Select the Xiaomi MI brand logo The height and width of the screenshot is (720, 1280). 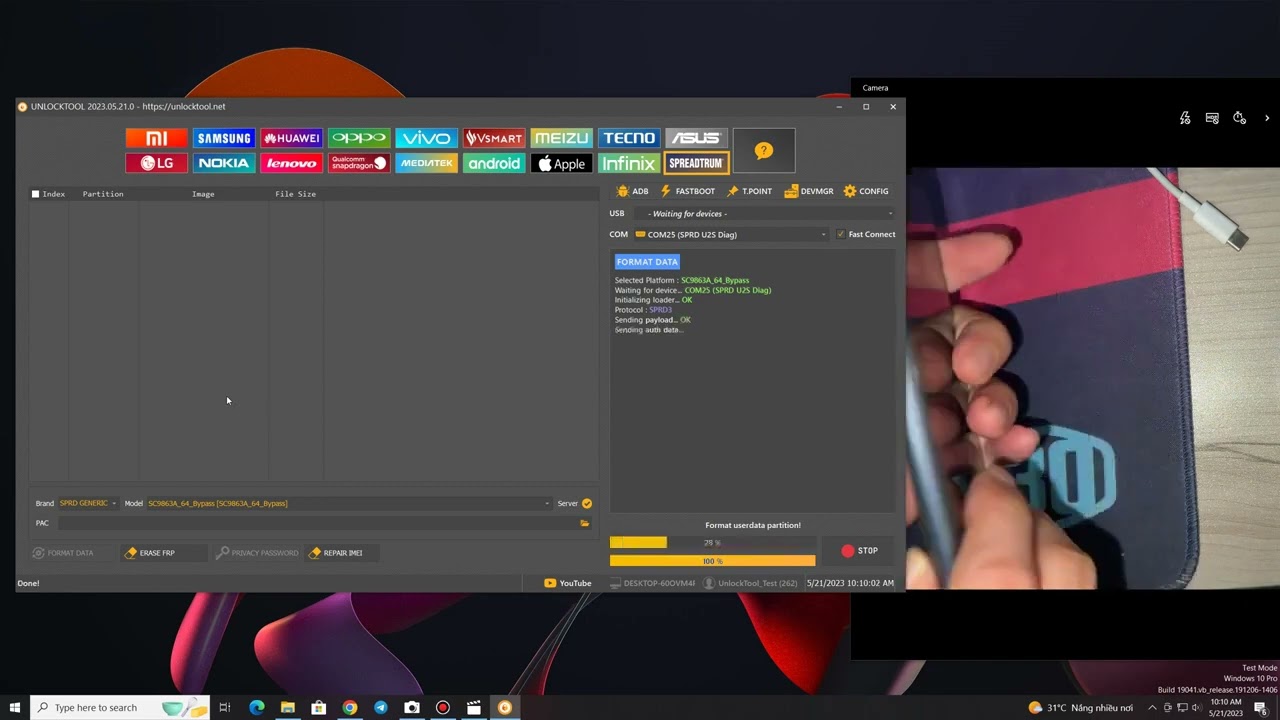coord(156,138)
